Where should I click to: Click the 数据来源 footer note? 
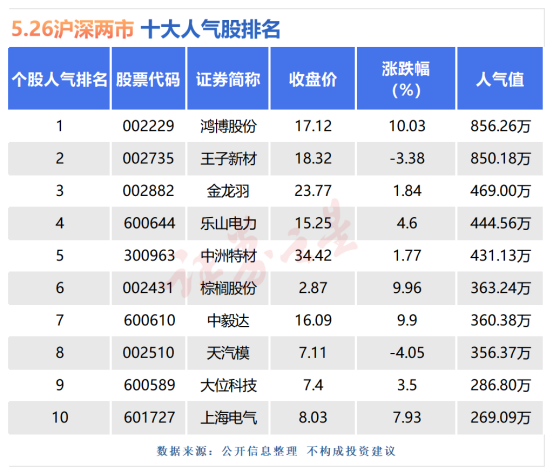click(x=276, y=451)
